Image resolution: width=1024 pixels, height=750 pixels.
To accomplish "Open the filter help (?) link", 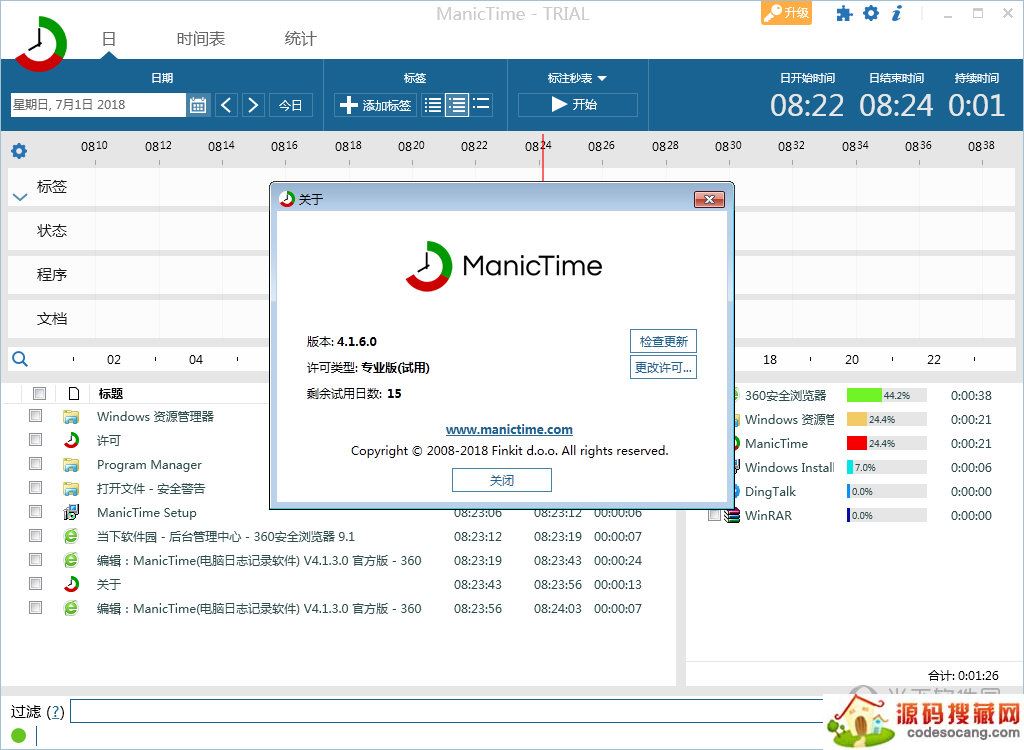I will (x=56, y=712).
